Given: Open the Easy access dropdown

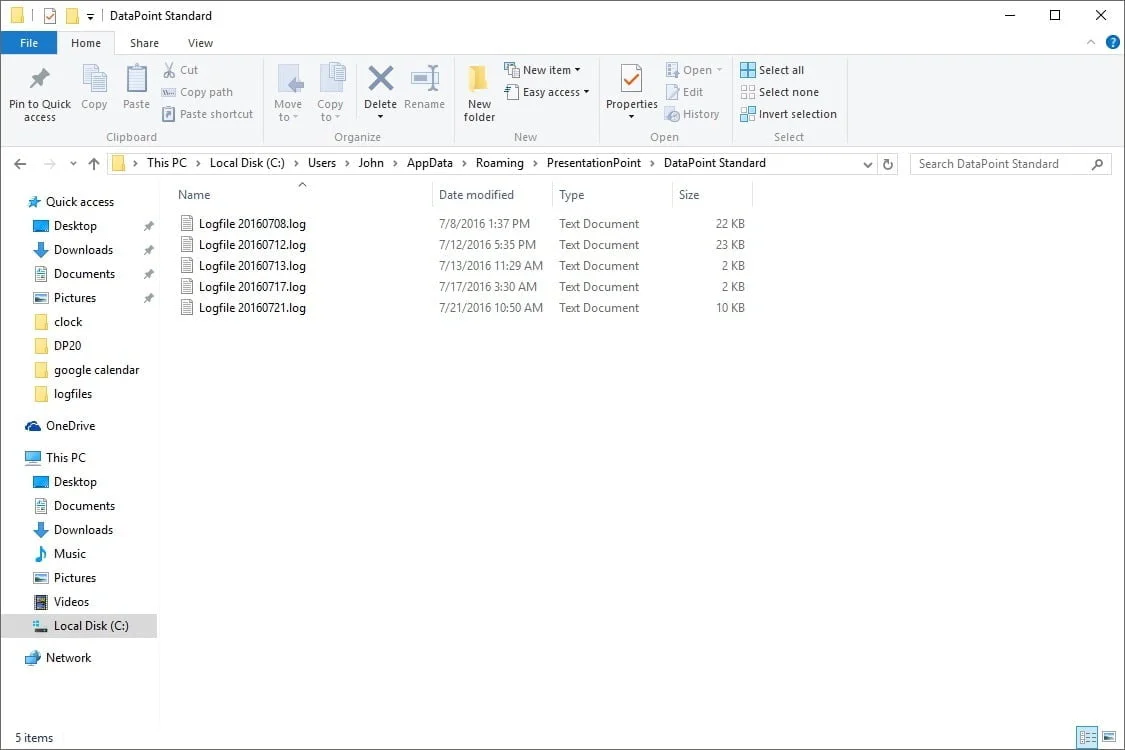Looking at the screenshot, I should (547, 91).
